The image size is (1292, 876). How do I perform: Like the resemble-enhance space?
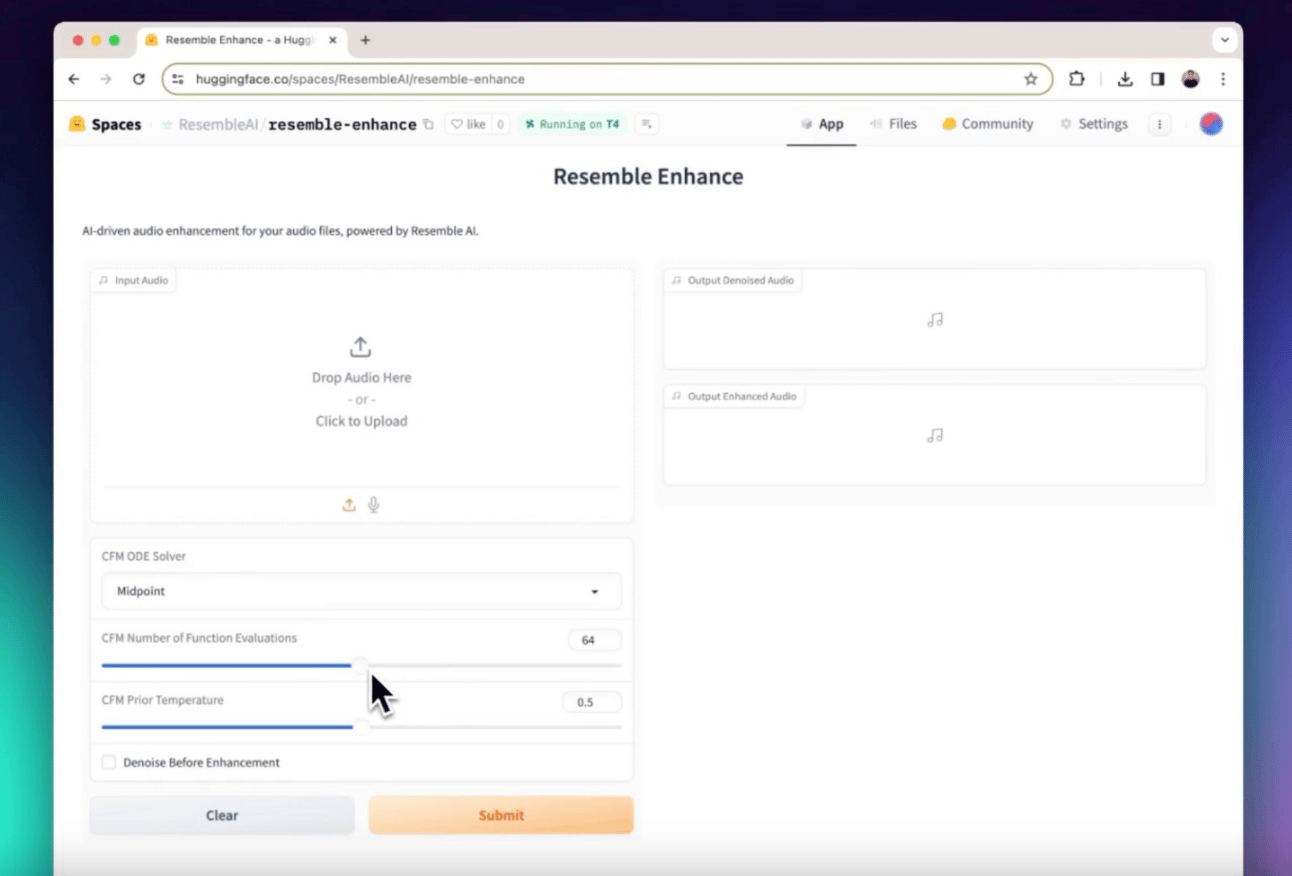(467, 124)
